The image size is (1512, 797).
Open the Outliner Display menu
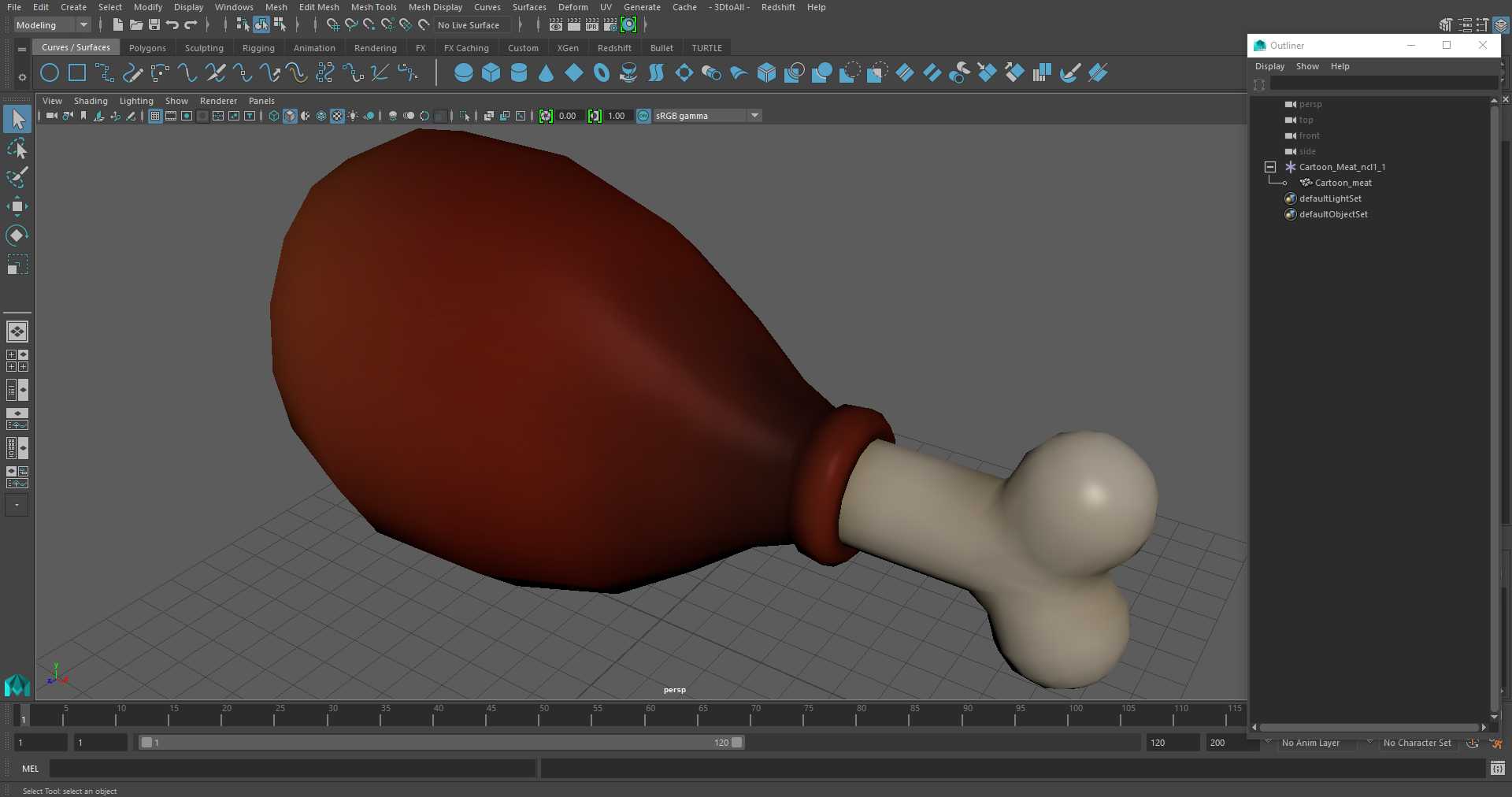coord(1269,66)
